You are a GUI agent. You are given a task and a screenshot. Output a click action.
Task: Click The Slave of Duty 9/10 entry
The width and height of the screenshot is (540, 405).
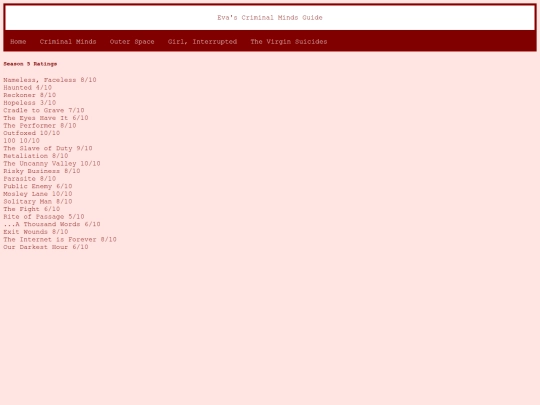(x=48, y=148)
